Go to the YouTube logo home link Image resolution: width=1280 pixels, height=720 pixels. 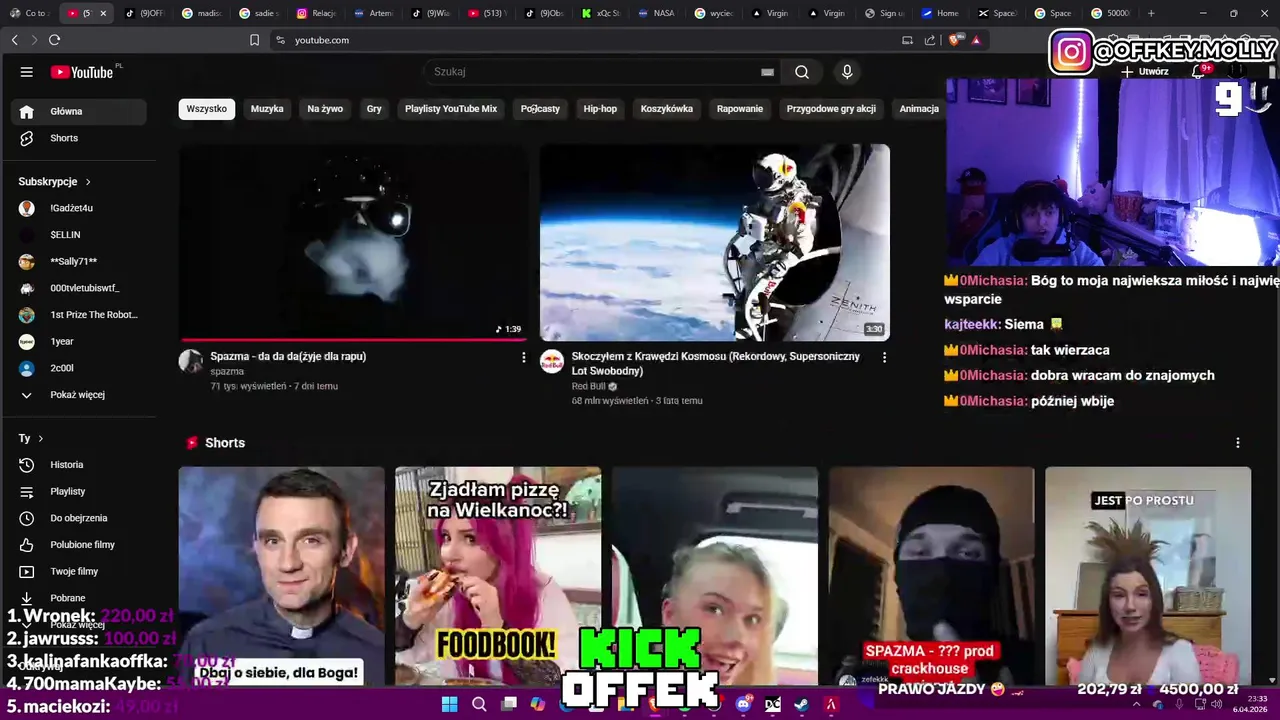pos(82,72)
